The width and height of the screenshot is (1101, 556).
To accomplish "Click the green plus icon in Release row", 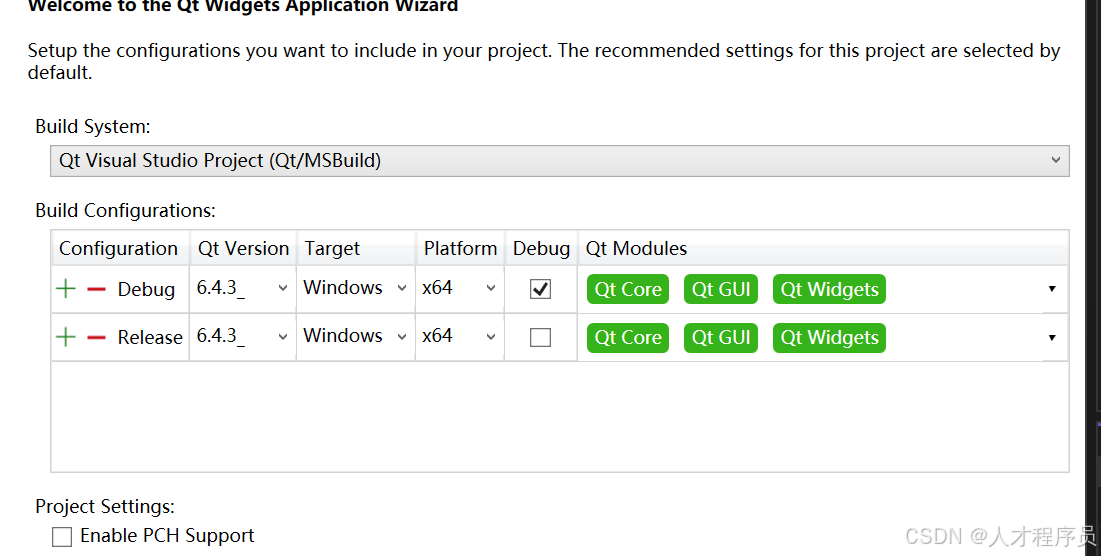I will tap(66, 337).
